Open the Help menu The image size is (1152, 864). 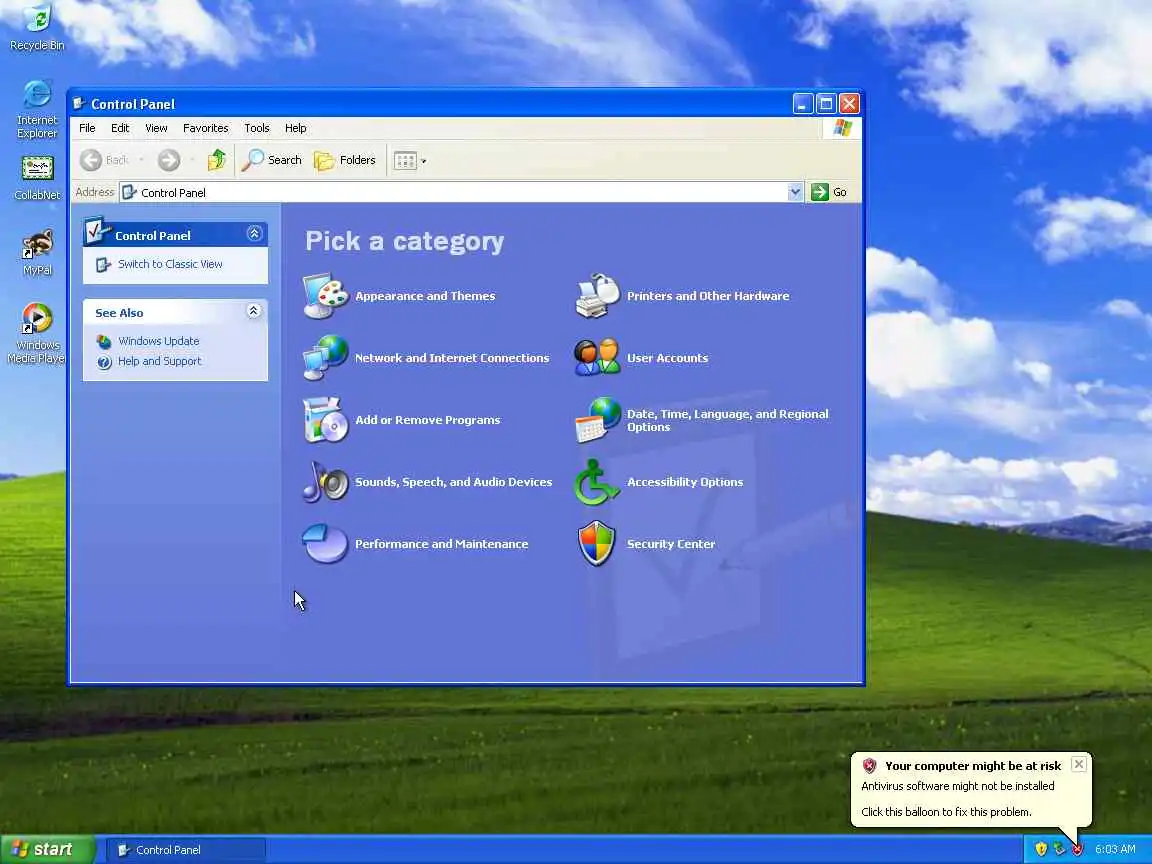click(x=295, y=128)
